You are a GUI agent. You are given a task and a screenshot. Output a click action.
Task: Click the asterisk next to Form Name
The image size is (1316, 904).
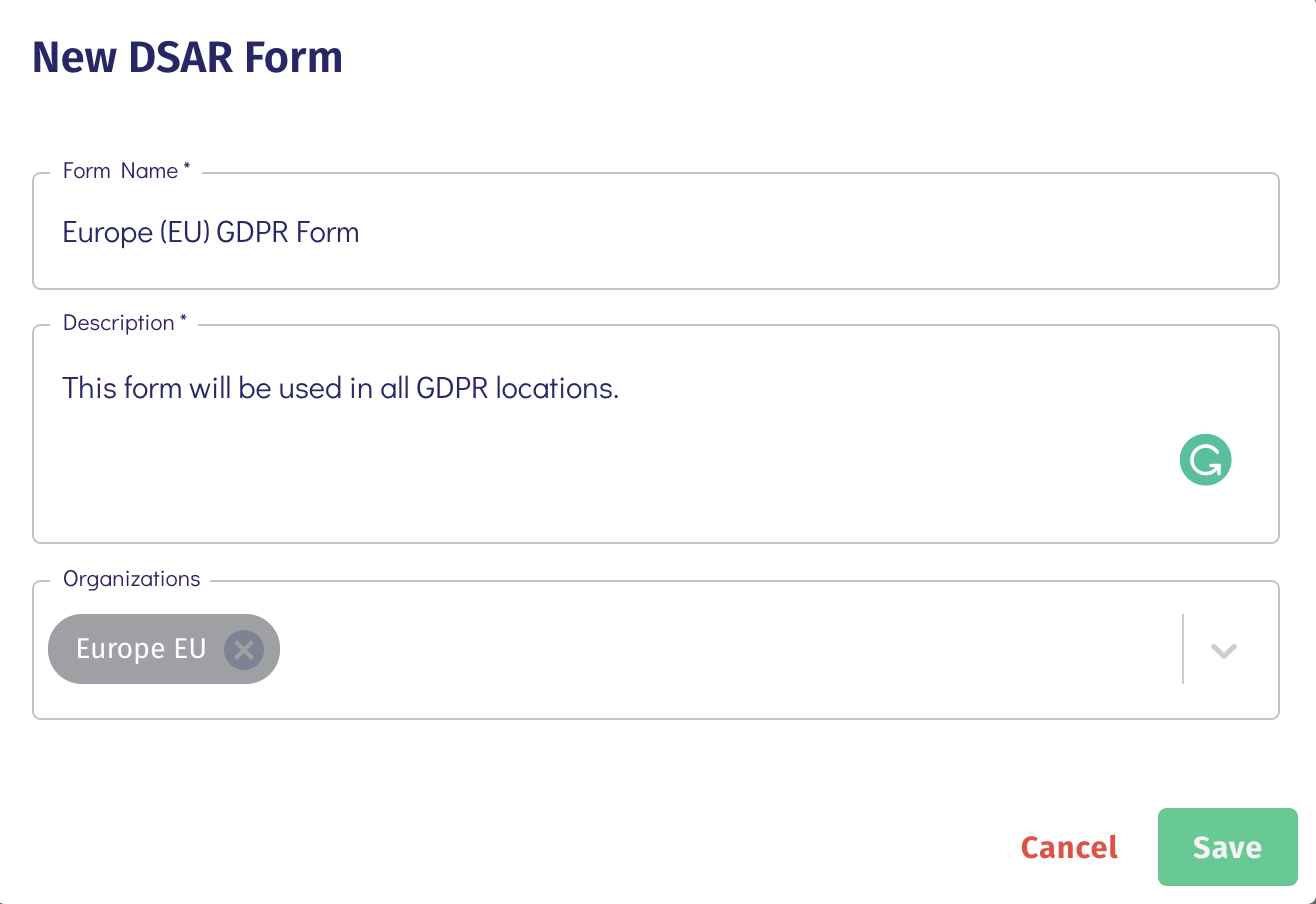[186, 169]
